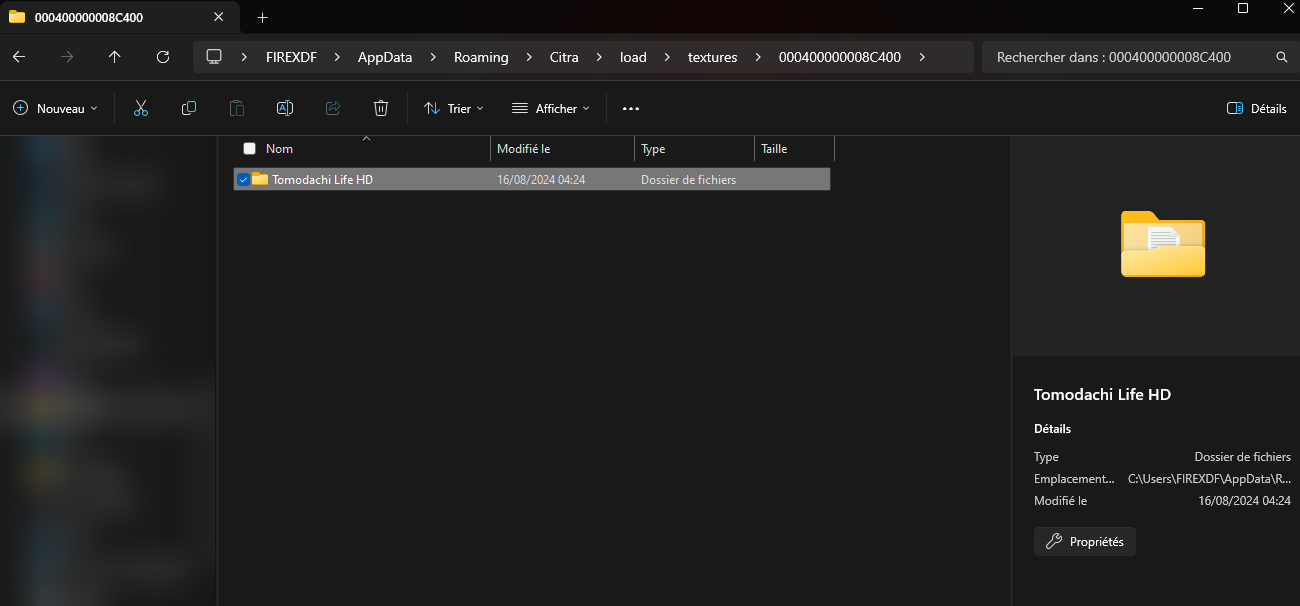Click the search magnifier icon

[1282, 57]
